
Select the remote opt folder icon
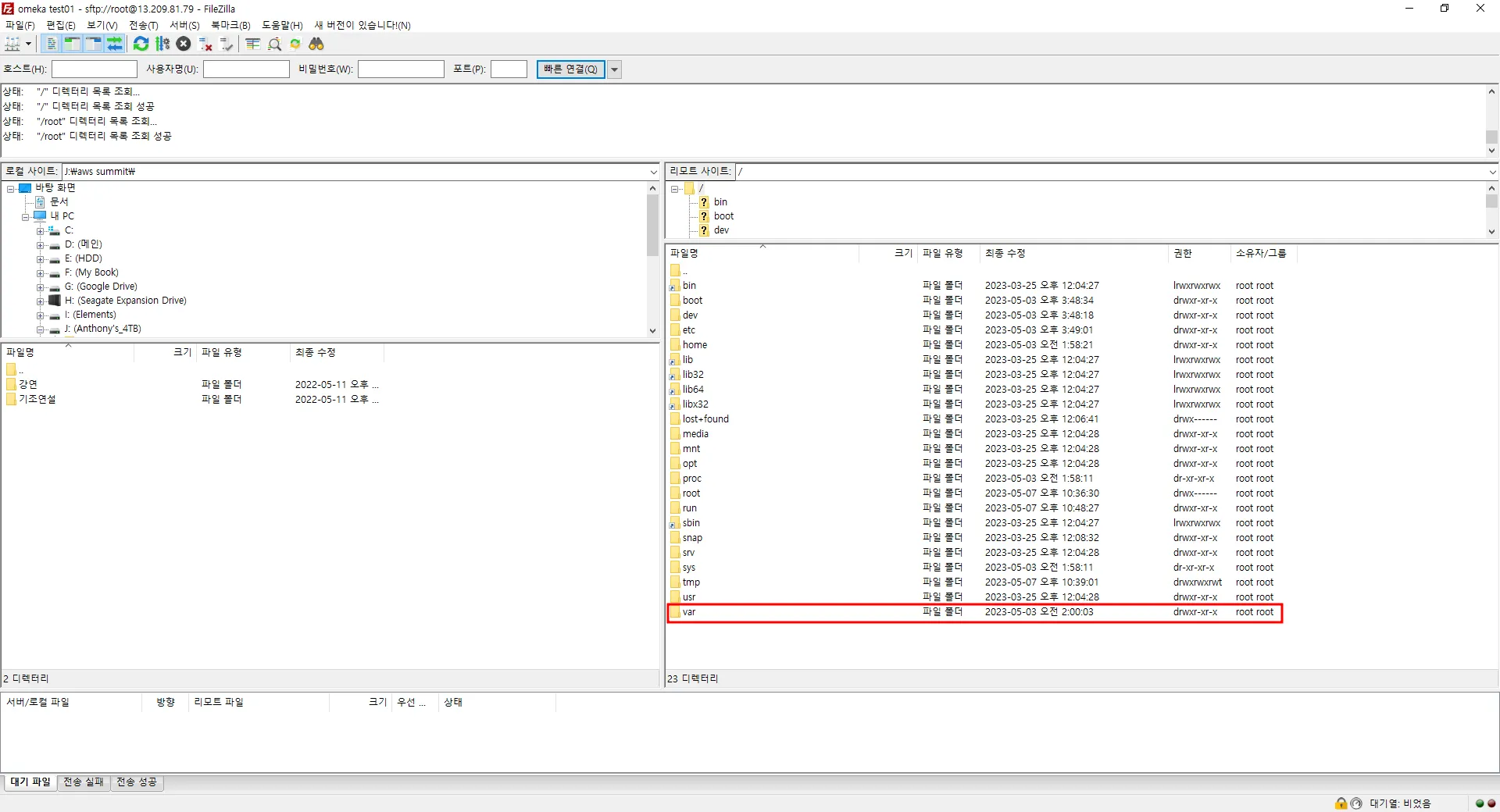pos(675,464)
